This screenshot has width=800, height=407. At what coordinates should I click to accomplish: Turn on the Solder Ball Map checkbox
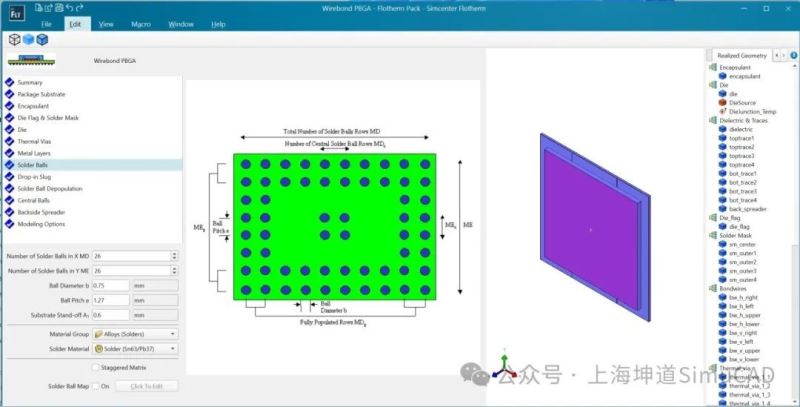click(94, 386)
